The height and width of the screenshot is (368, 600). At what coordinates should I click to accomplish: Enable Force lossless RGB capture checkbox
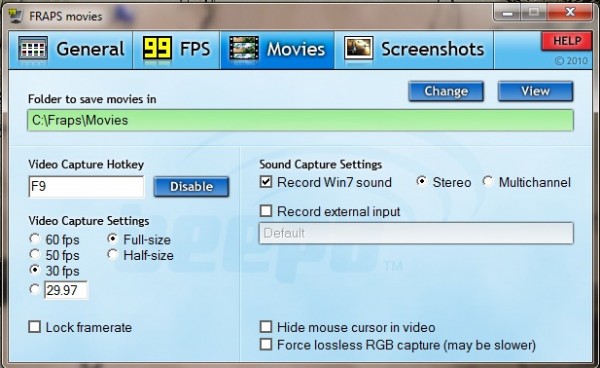[266, 344]
